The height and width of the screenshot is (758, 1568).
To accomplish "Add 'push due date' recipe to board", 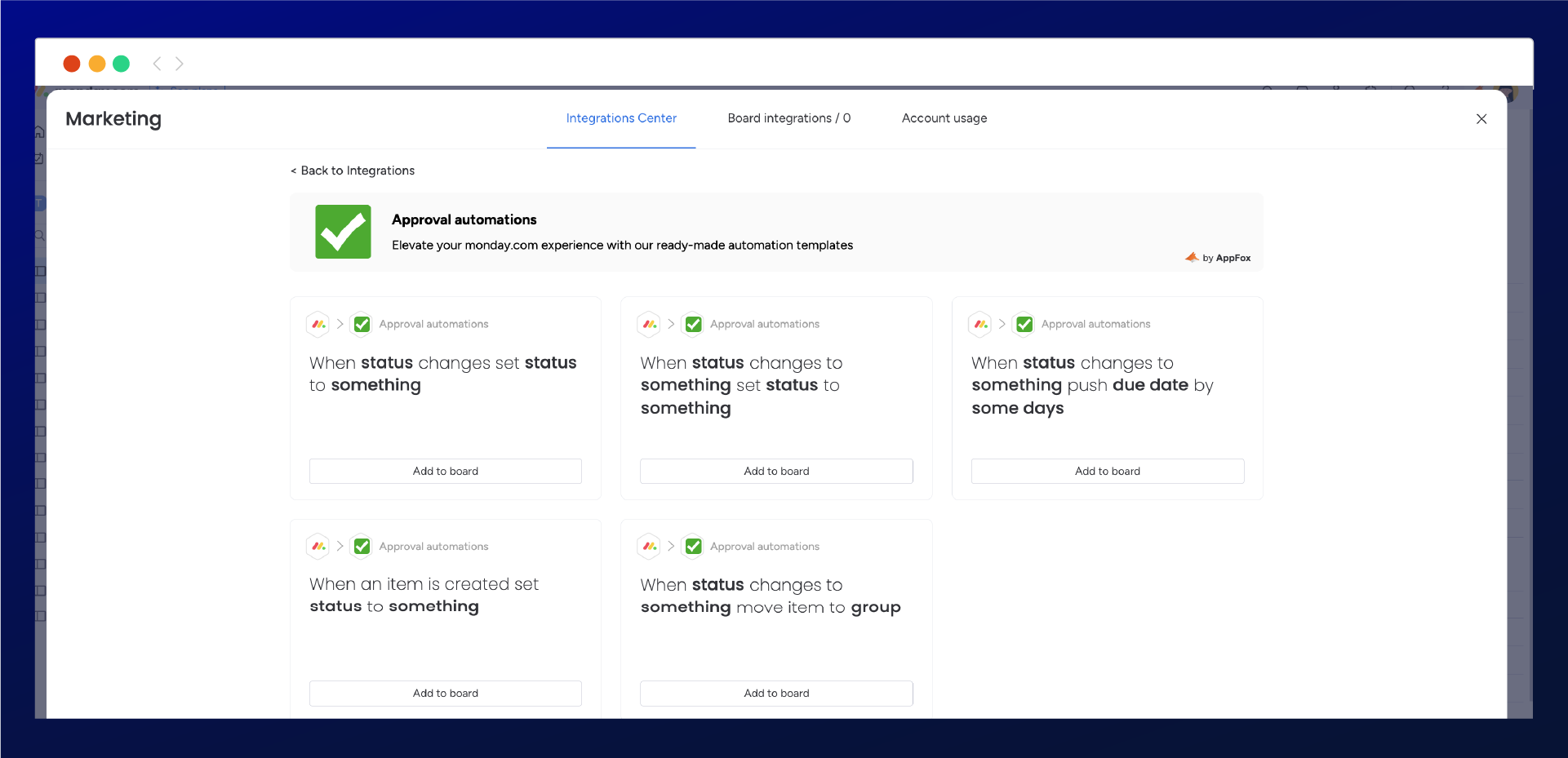I will pos(1107,472).
